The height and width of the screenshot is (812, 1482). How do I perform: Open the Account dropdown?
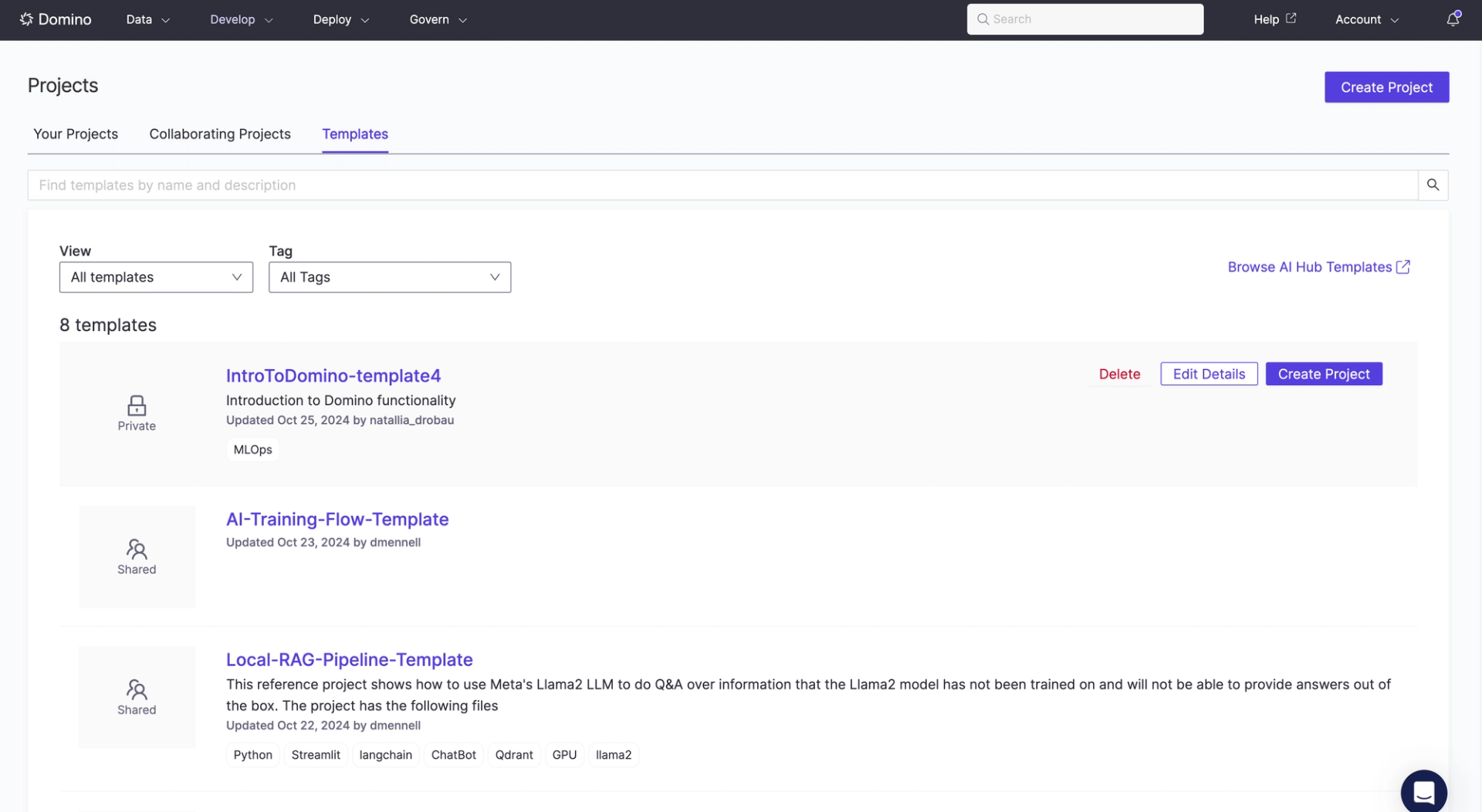tap(1367, 19)
